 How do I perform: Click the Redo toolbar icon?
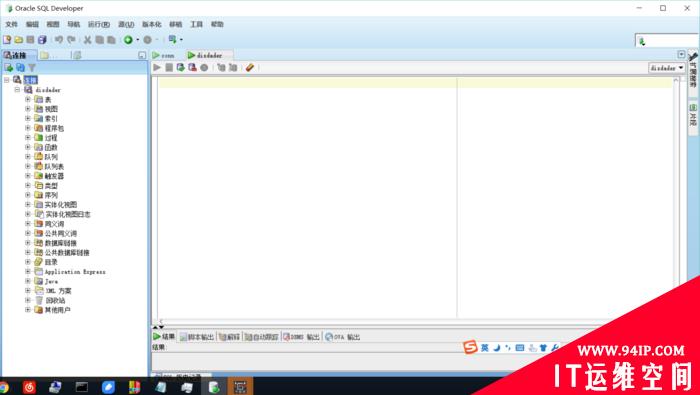(71, 40)
